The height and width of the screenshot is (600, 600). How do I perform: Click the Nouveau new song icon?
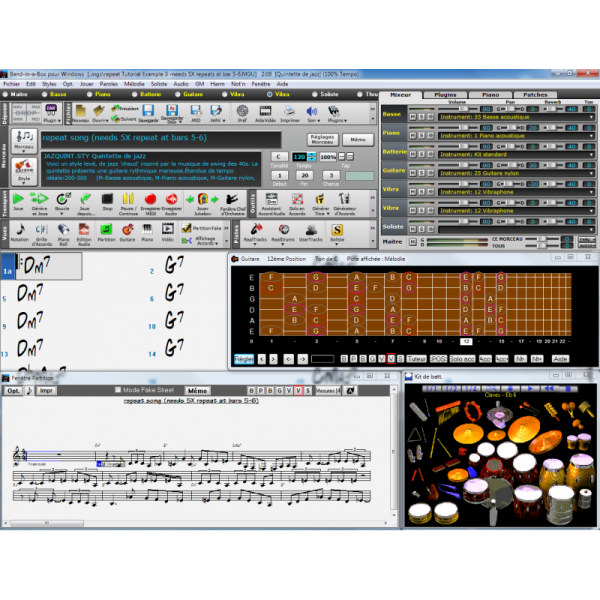coord(80,111)
